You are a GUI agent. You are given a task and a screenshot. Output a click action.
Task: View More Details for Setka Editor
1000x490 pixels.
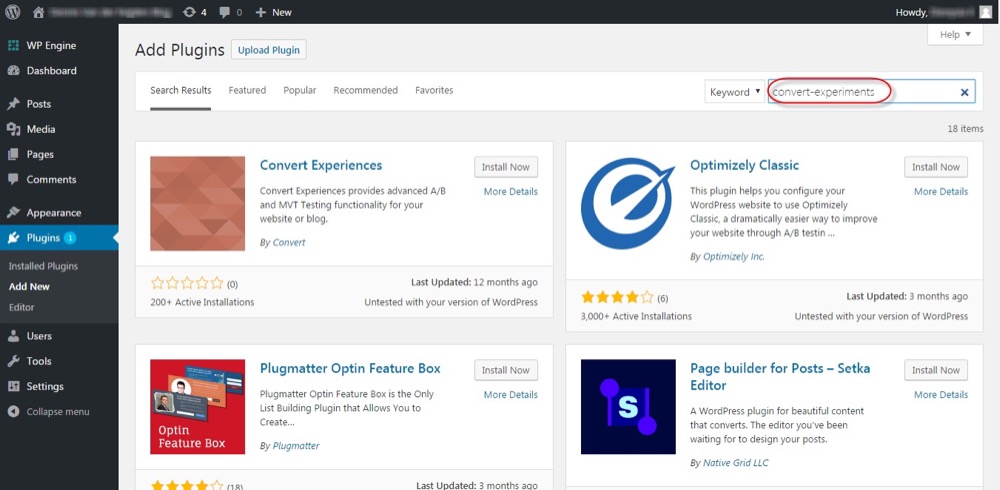click(x=941, y=394)
